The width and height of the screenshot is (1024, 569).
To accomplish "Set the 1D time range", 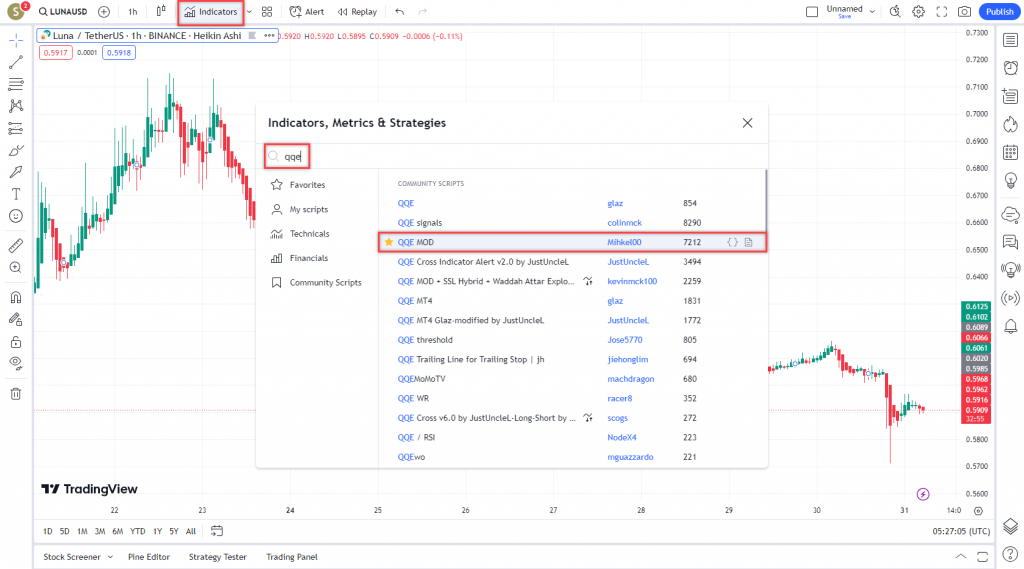I will [48, 532].
